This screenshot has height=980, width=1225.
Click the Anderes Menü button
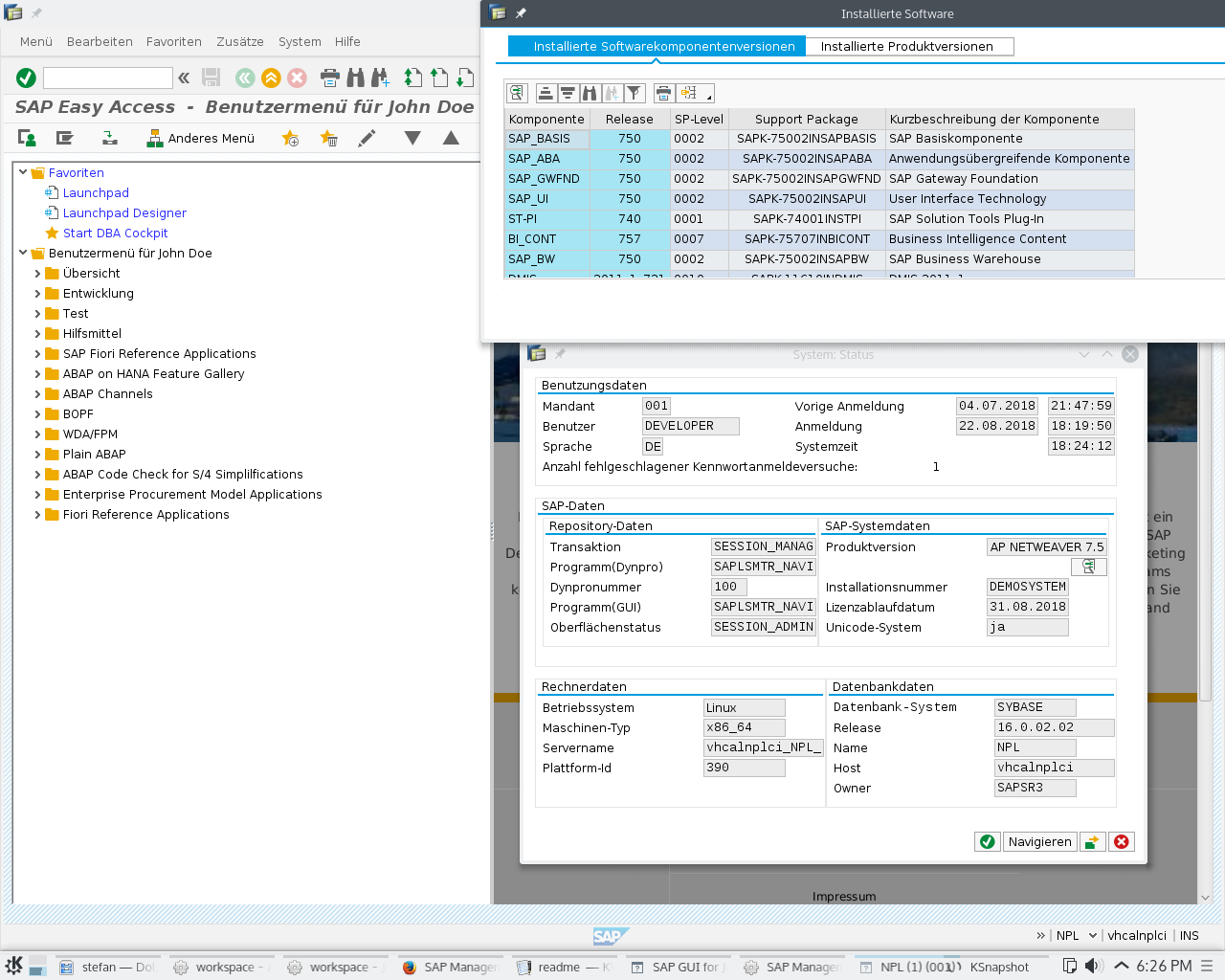[200, 139]
